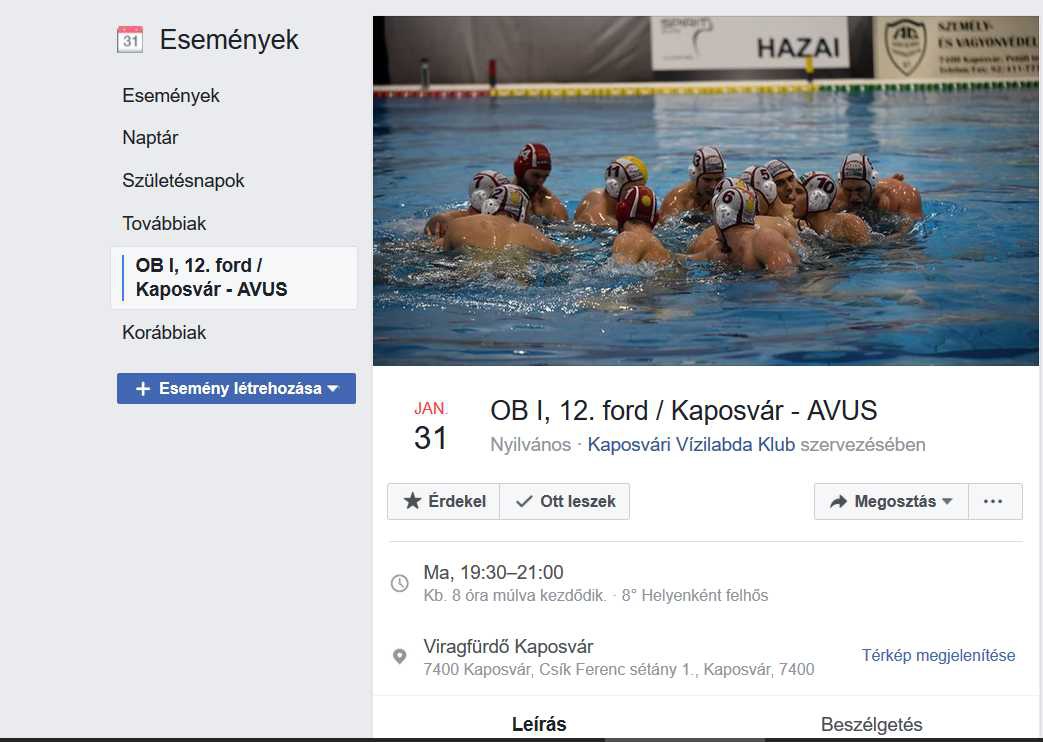
Task: Click the location pin icon beside Viragfürdő
Action: (x=399, y=657)
